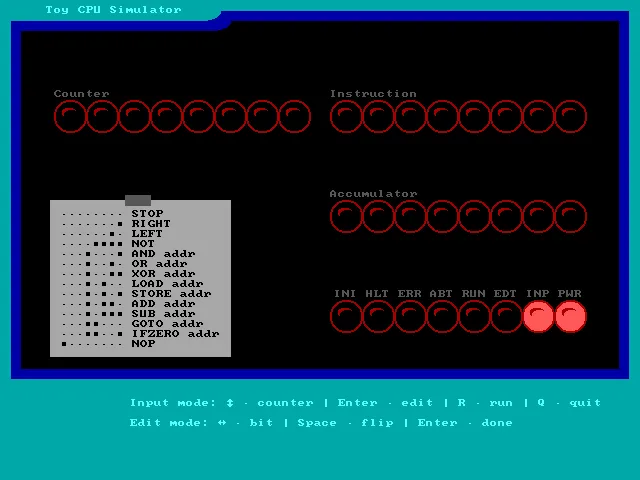
Task: Click the 'R - run' hint text
Action: point(485,403)
